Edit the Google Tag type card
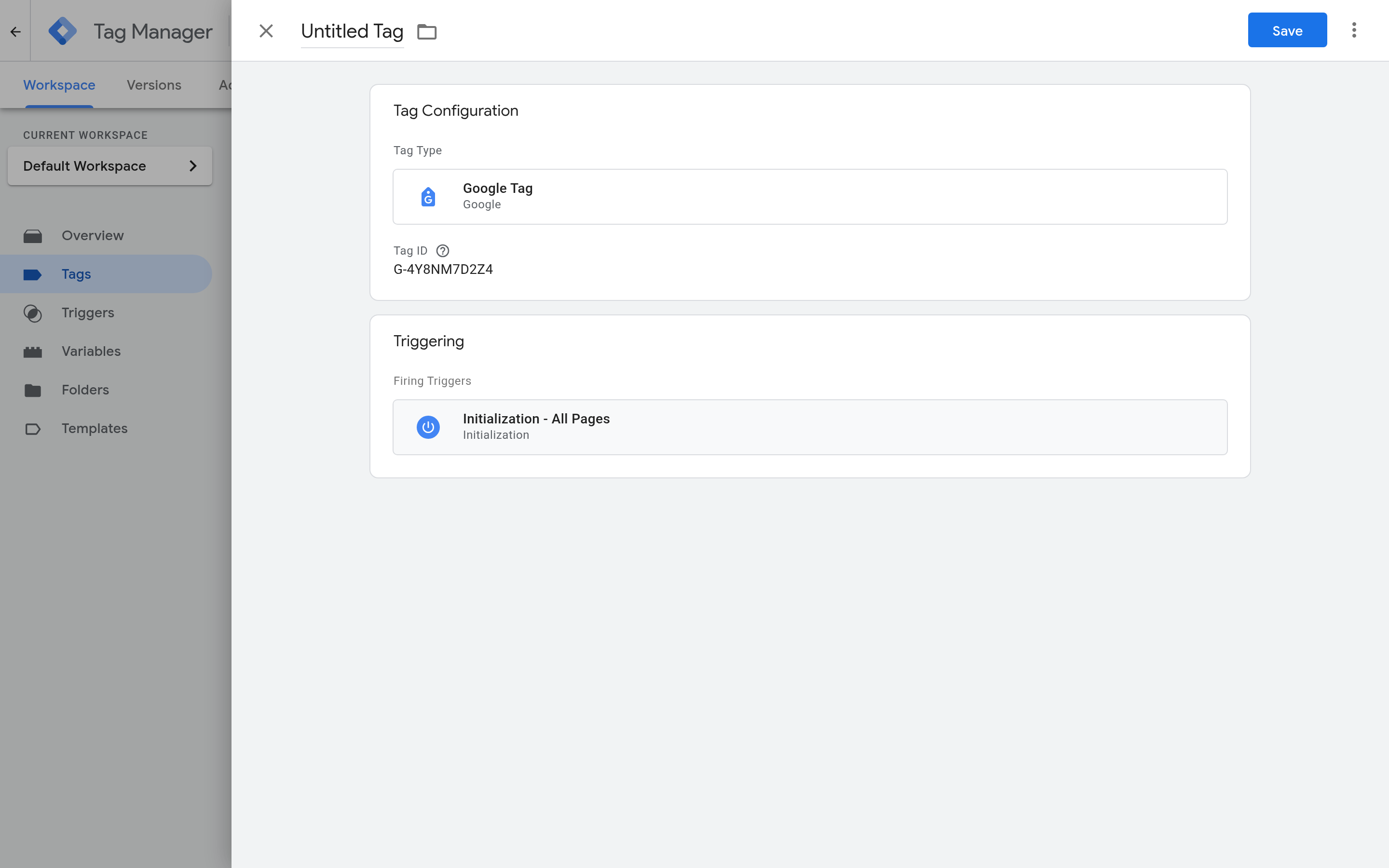Image resolution: width=1389 pixels, height=868 pixels. click(810, 196)
